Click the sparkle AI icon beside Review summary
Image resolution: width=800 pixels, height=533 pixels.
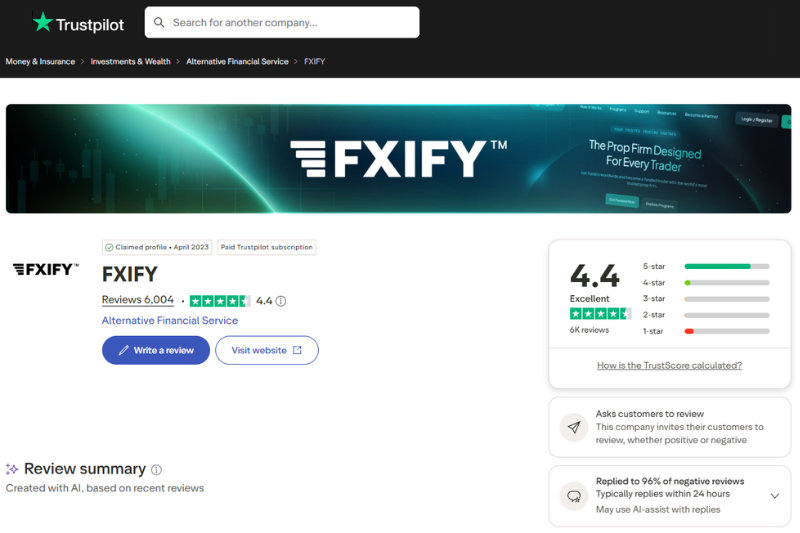(x=12, y=469)
